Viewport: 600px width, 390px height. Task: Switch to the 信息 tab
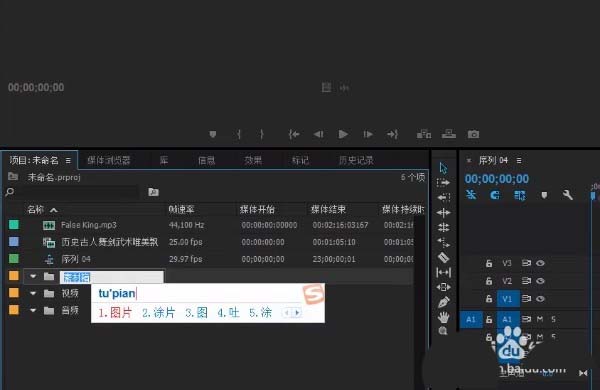207,160
